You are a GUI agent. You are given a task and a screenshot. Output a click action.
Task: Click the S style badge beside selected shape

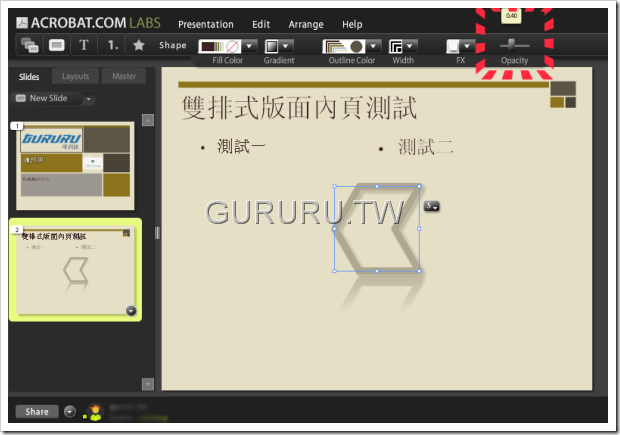(x=431, y=206)
